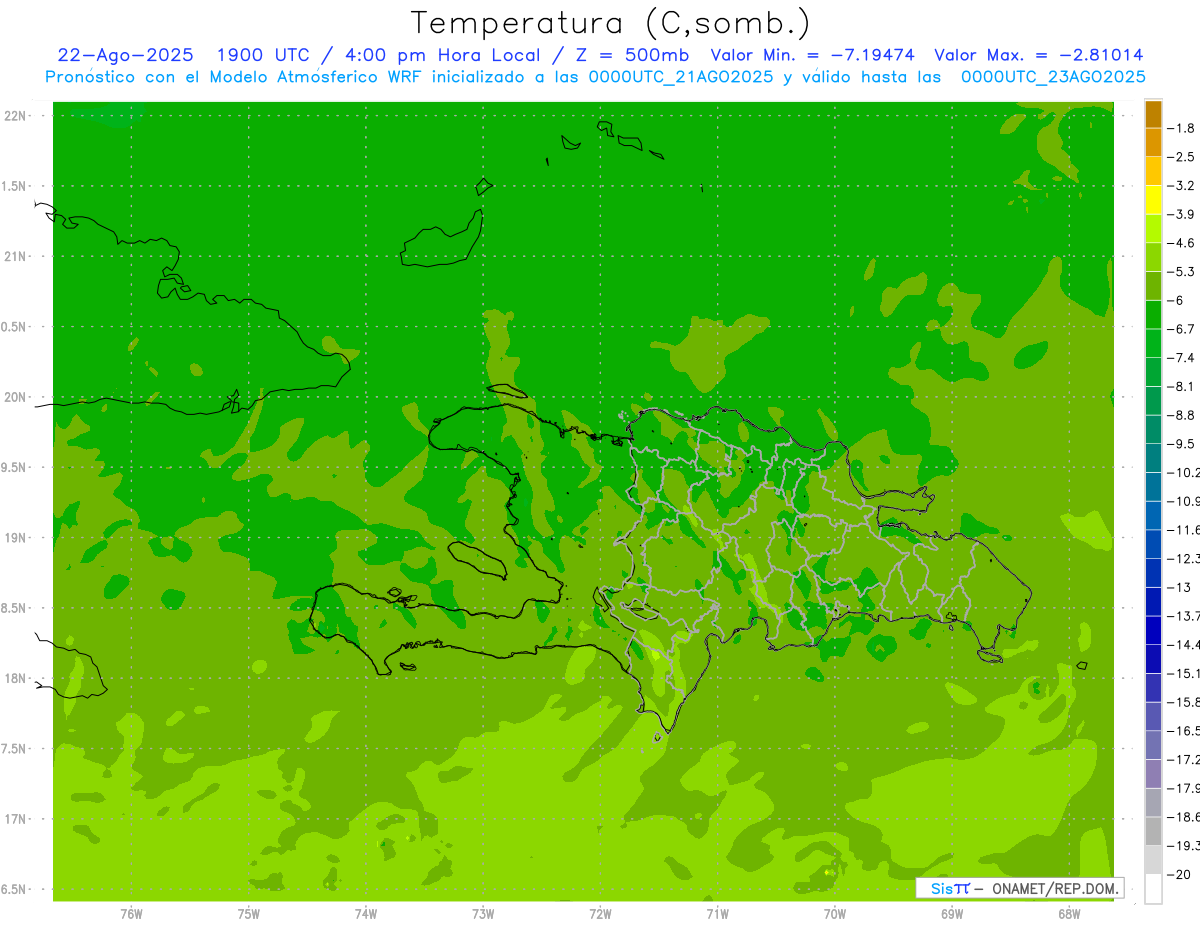1200x927 pixels.
Task: Click the 69W longitude label
Action: (x=952, y=914)
